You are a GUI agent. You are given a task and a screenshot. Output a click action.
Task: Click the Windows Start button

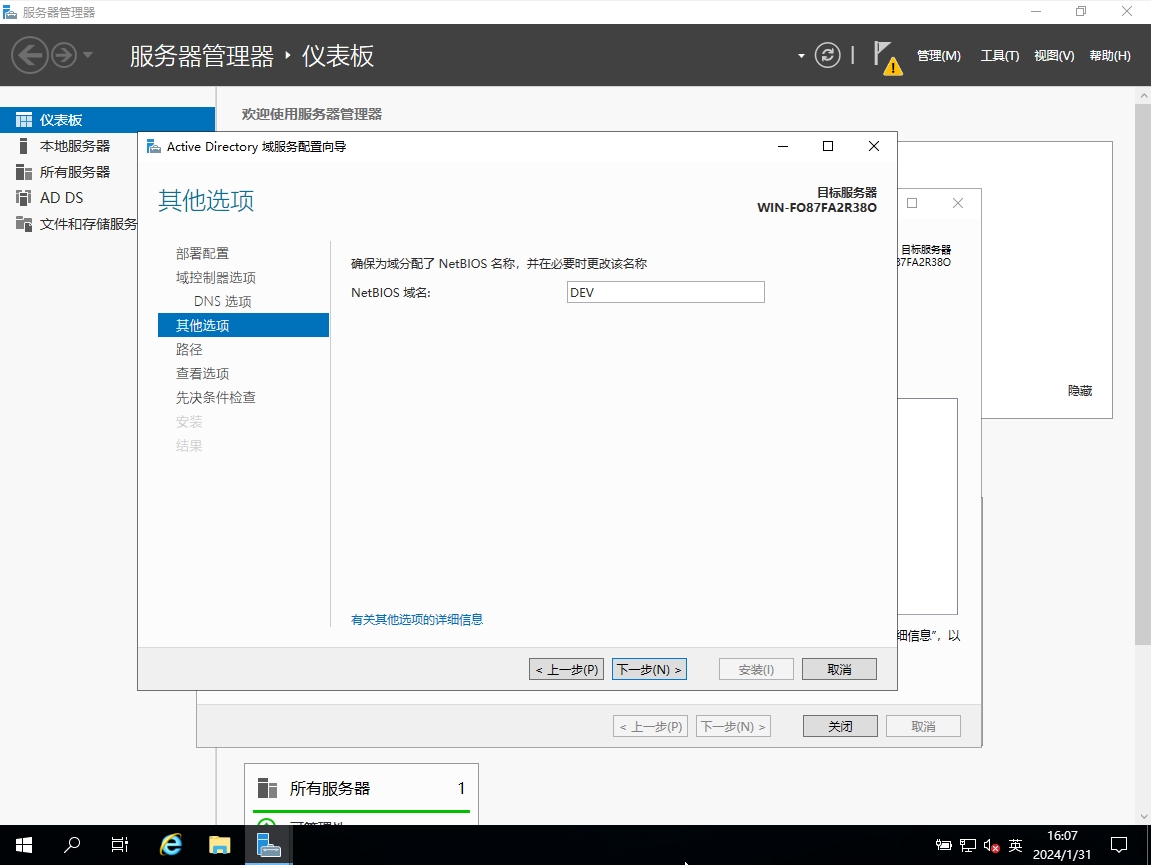click(23, 845)
